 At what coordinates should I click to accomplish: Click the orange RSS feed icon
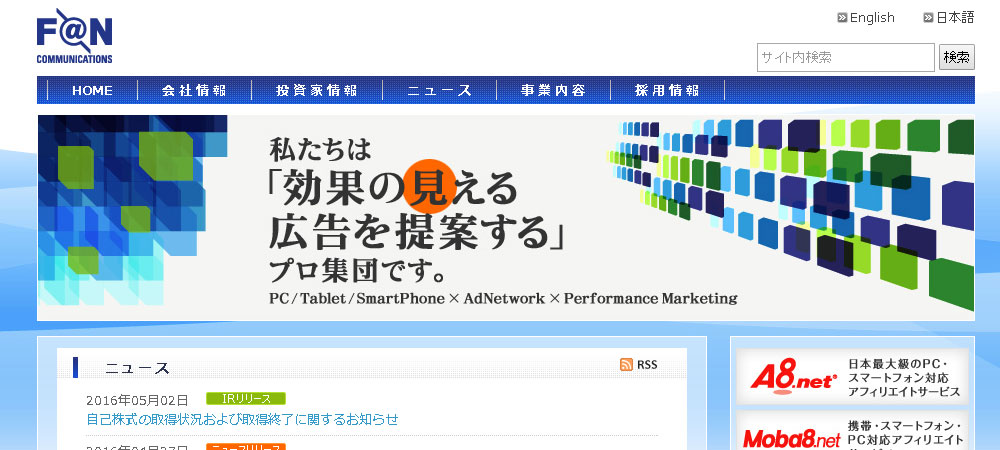(x=626, y=365)
